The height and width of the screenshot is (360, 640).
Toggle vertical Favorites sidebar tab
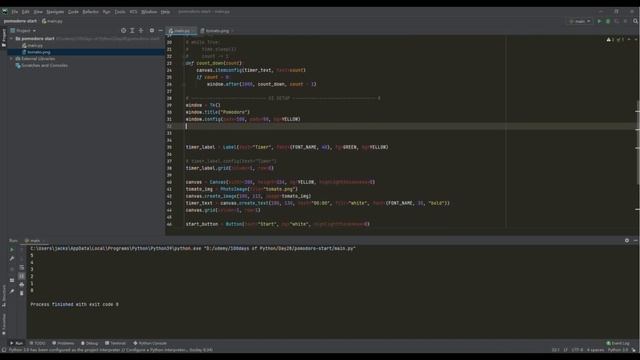tap(4, 324)
